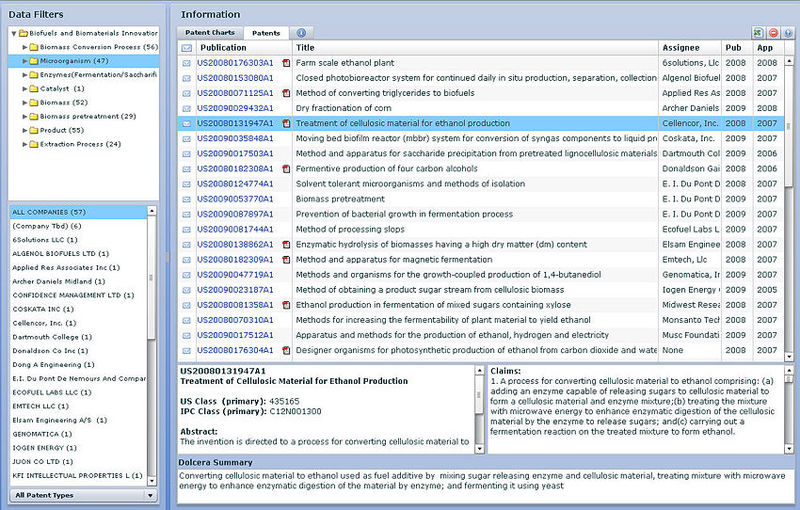Screen dimensions: 800x510
Task: Switch to the Patent Charts tab
Action: (210, 33)
